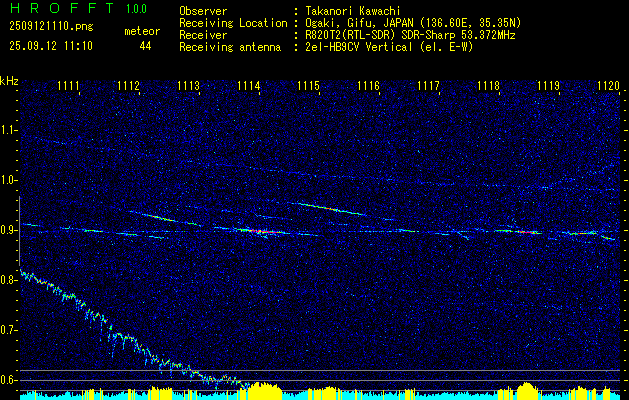Click the 0.7 kHz frequency label

8,330
